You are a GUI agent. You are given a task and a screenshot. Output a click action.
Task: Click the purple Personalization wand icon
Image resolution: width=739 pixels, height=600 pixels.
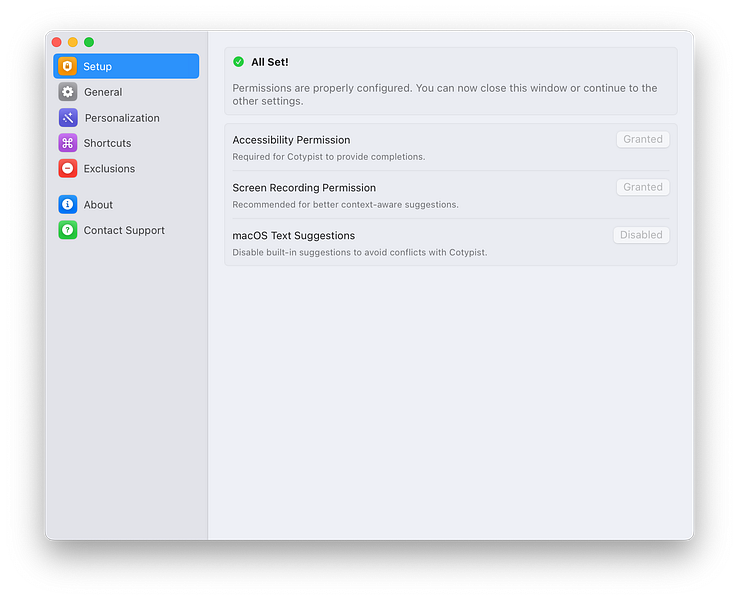[68, 118]
